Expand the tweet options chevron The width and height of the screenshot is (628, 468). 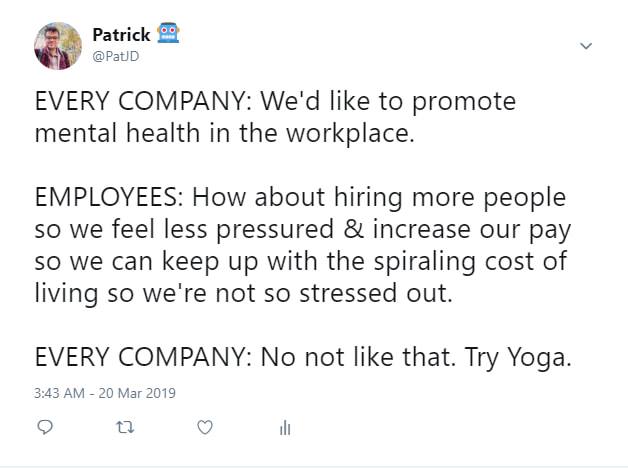pos(587,46)
